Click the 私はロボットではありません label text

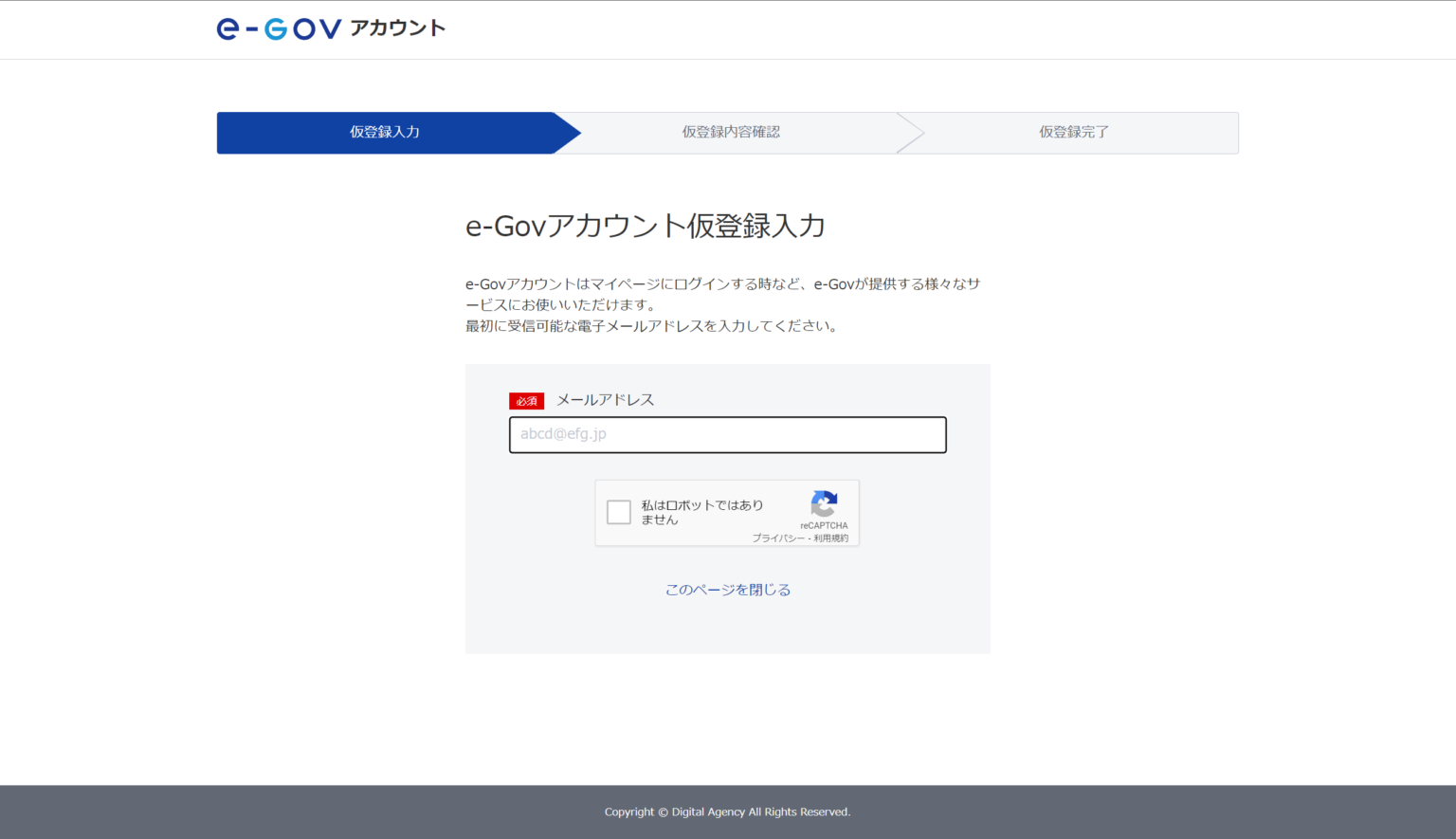pos(701,513)
